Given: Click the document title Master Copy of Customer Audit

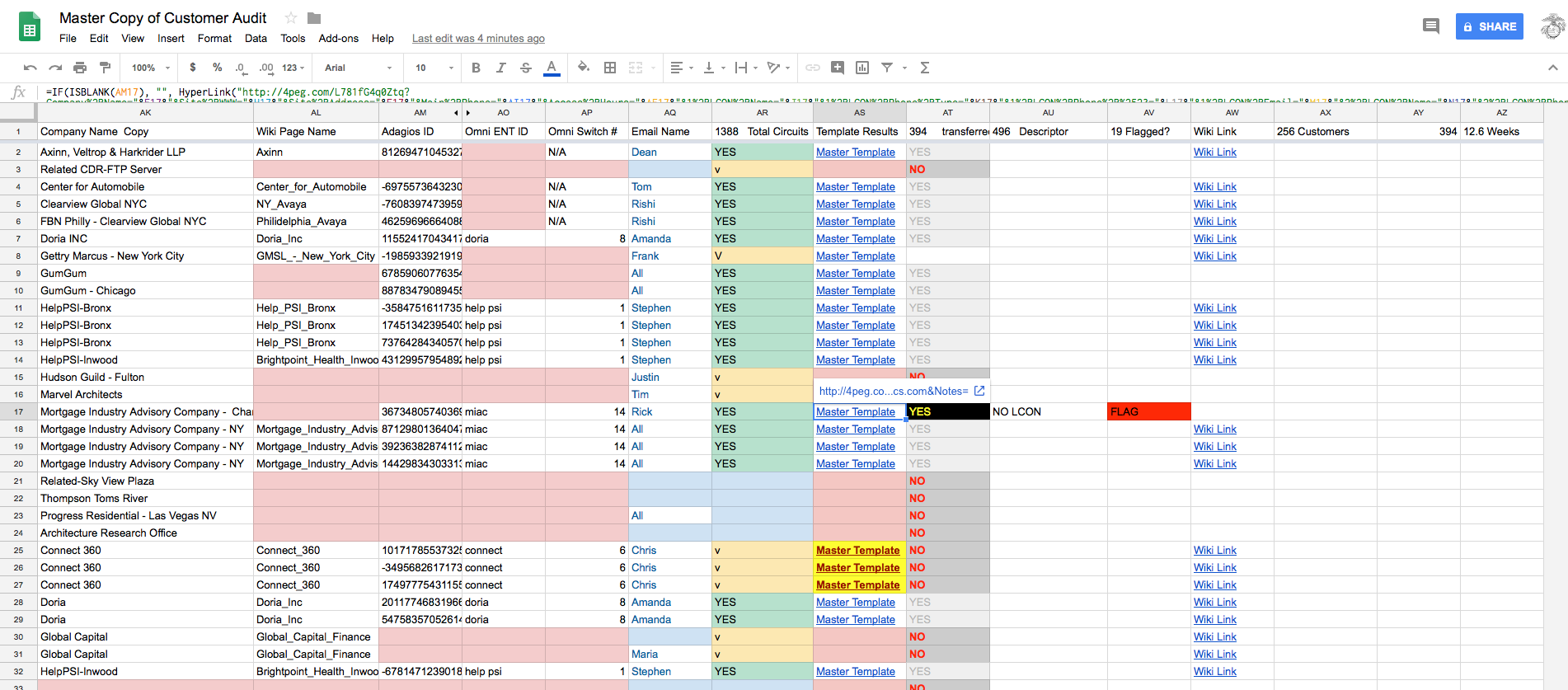Looking at the screenshot, I should click(x=163, y=17).
